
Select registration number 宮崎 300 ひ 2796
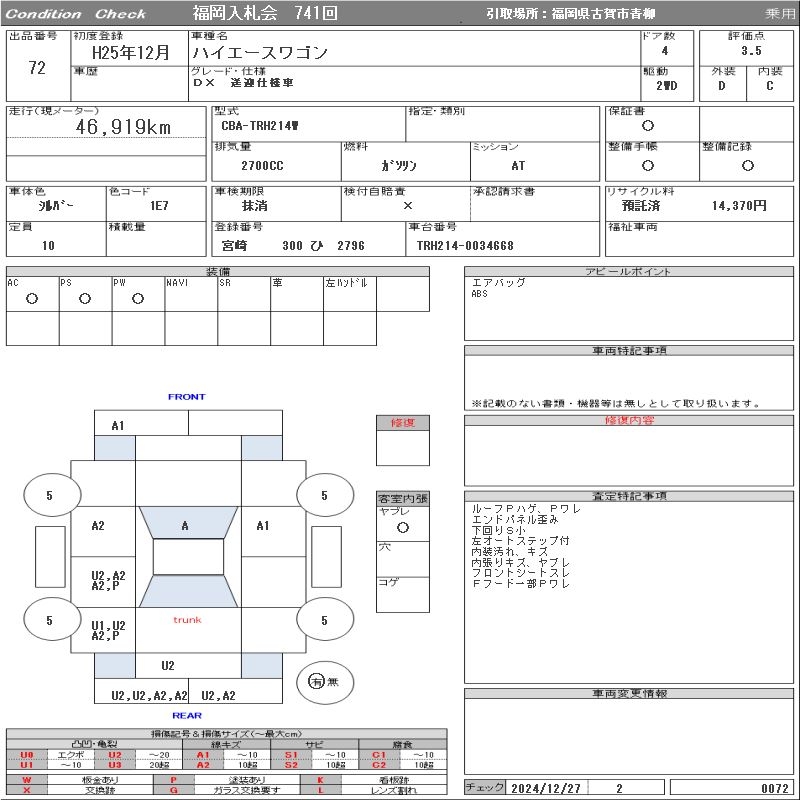[293, 246]
